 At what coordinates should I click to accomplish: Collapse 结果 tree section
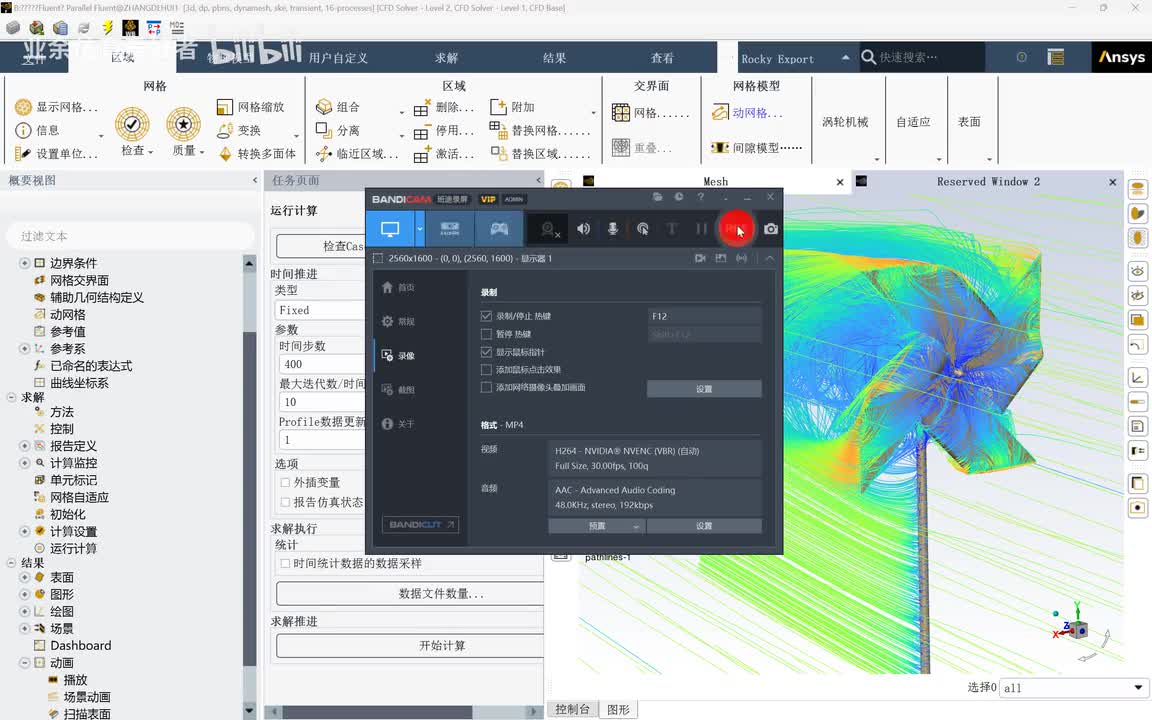(x=12, y=563)
